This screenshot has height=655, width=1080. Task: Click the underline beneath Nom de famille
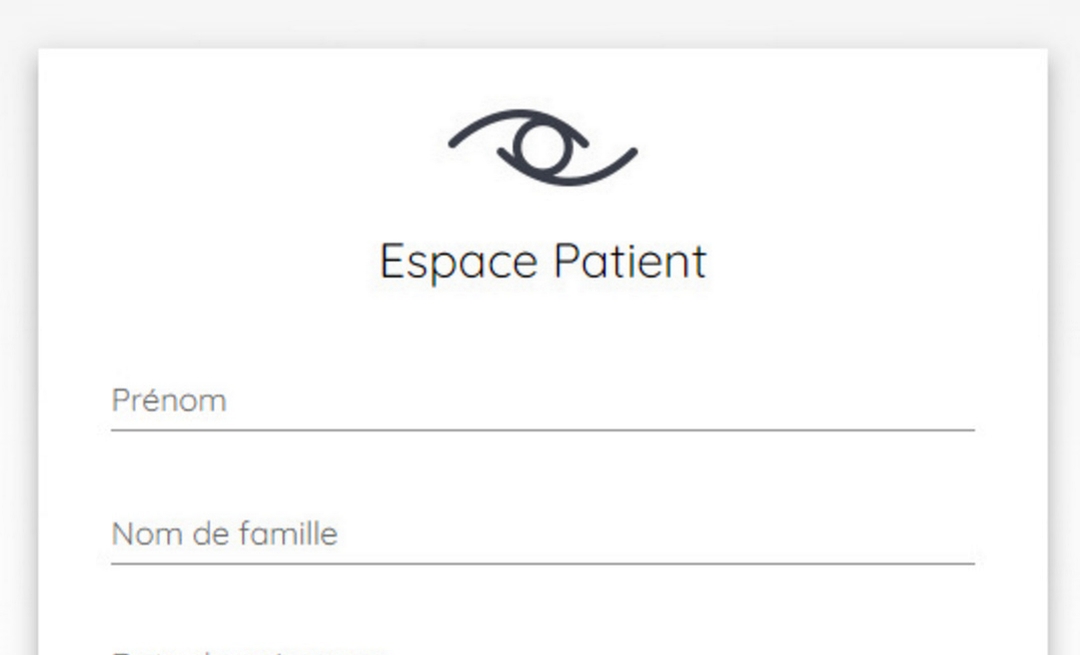[543, 564]
